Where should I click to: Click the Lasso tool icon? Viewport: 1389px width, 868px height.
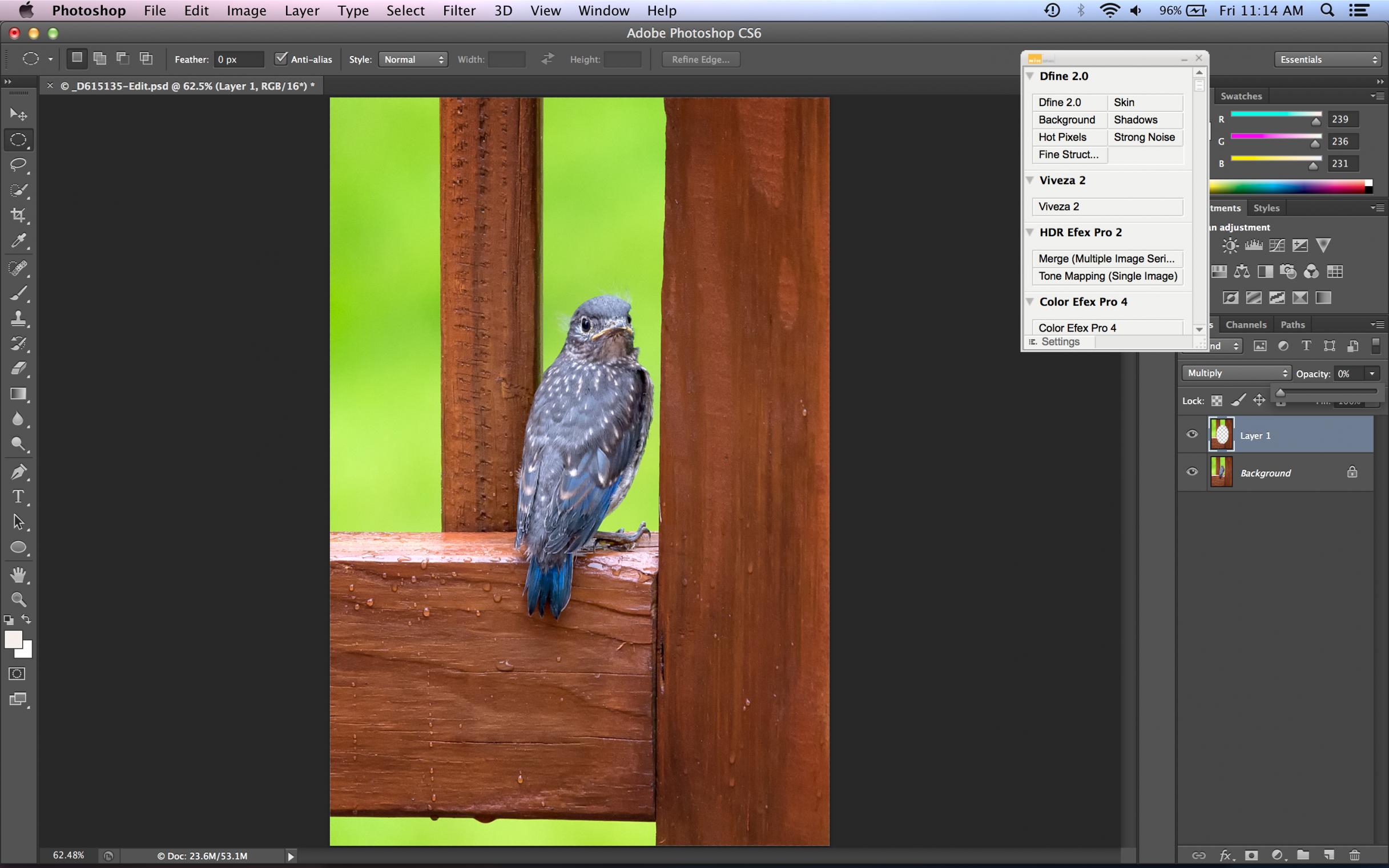pos(18,165)
